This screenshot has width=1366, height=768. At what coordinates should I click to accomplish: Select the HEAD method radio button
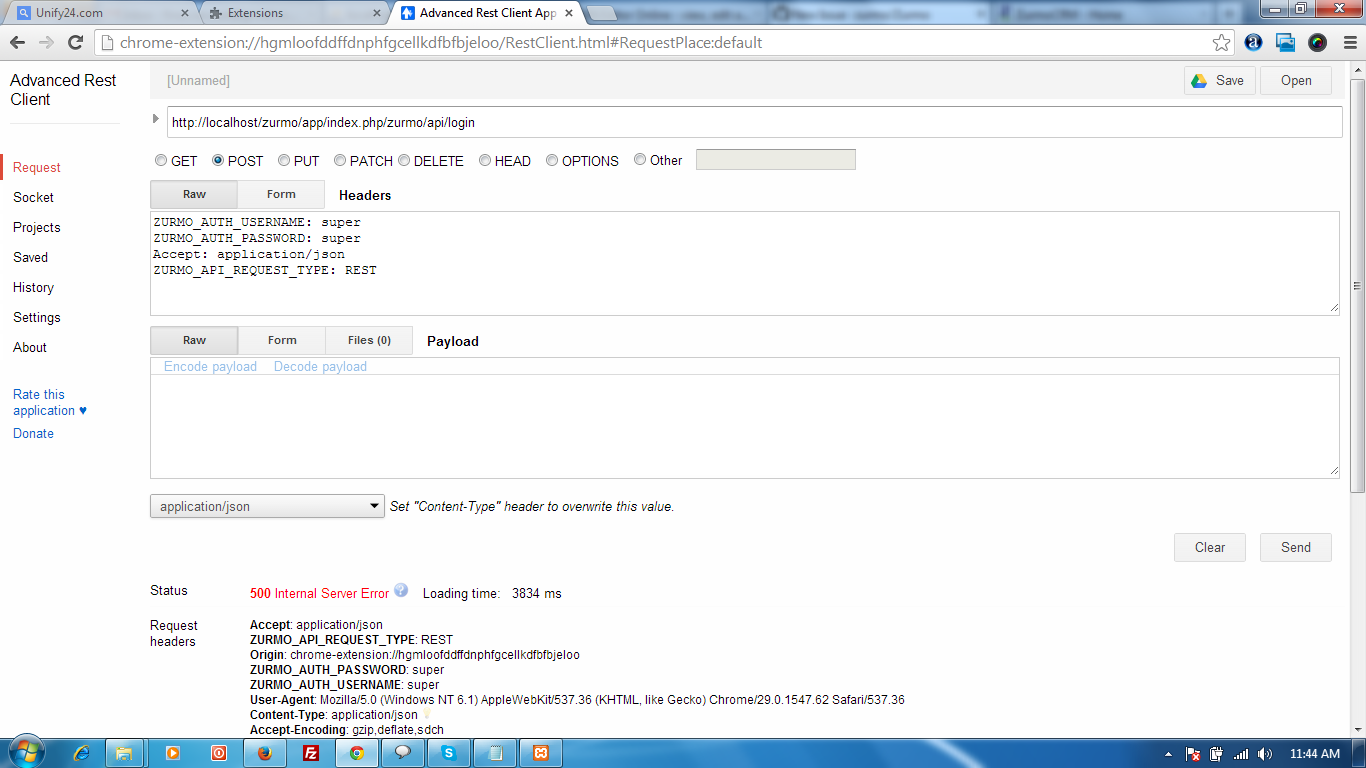[x=485, y=160]
